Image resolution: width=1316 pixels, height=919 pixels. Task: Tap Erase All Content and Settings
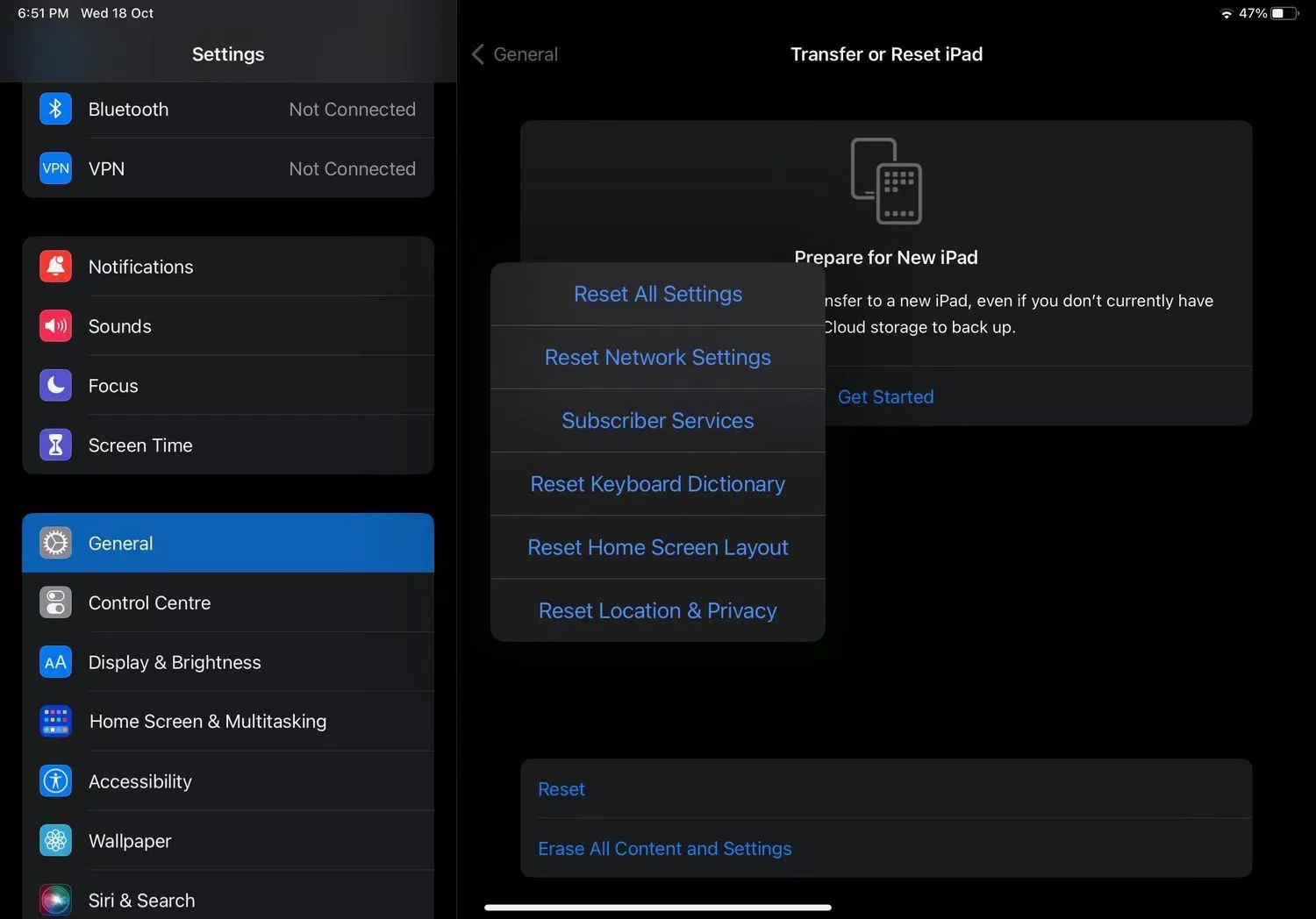pos(886,848)
